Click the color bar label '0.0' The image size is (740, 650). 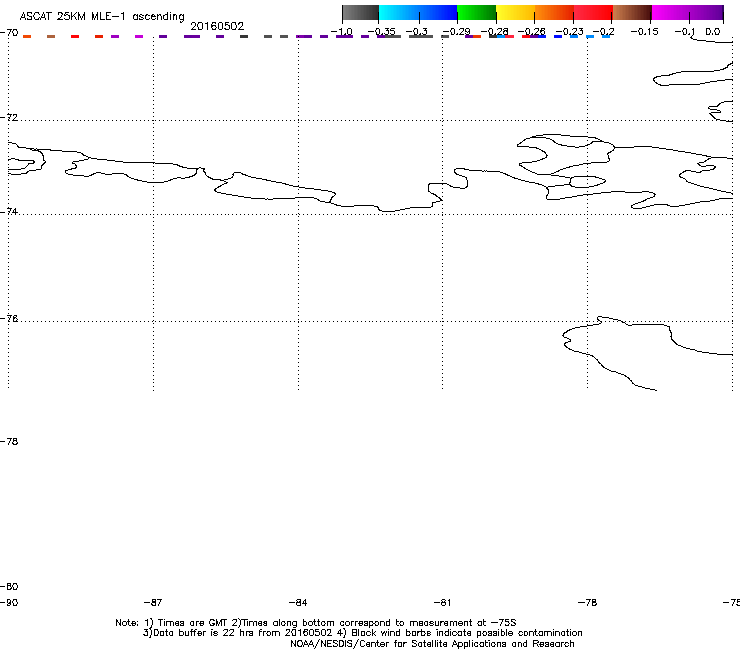713,32
